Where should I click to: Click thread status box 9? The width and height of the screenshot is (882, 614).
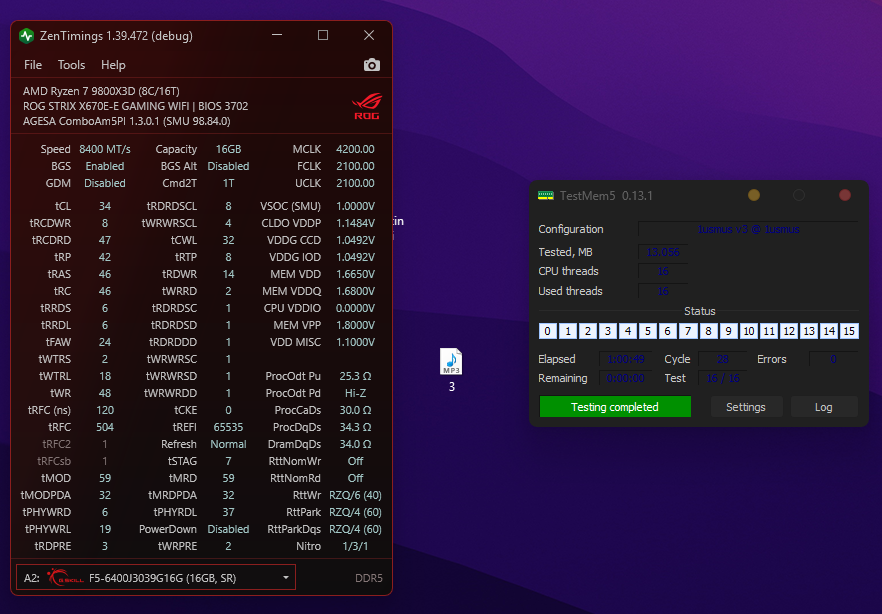pos(728,331)
